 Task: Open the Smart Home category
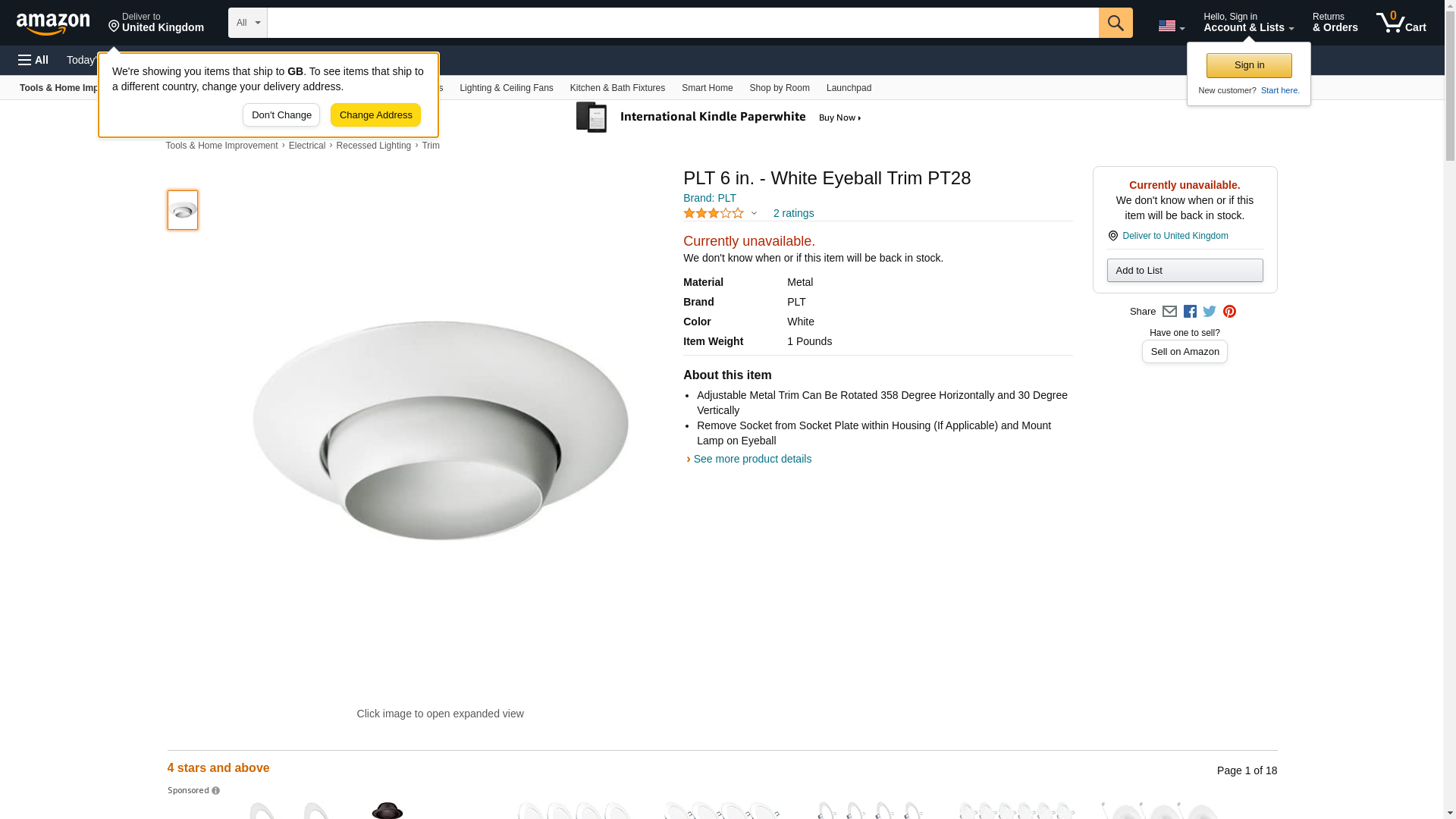[707, 88]
